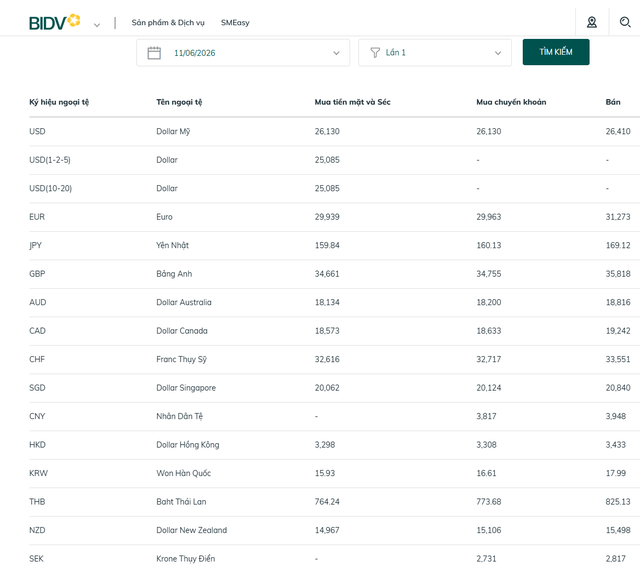
Task: Click the TÌM KIẾM button
Action: point(556,52)
